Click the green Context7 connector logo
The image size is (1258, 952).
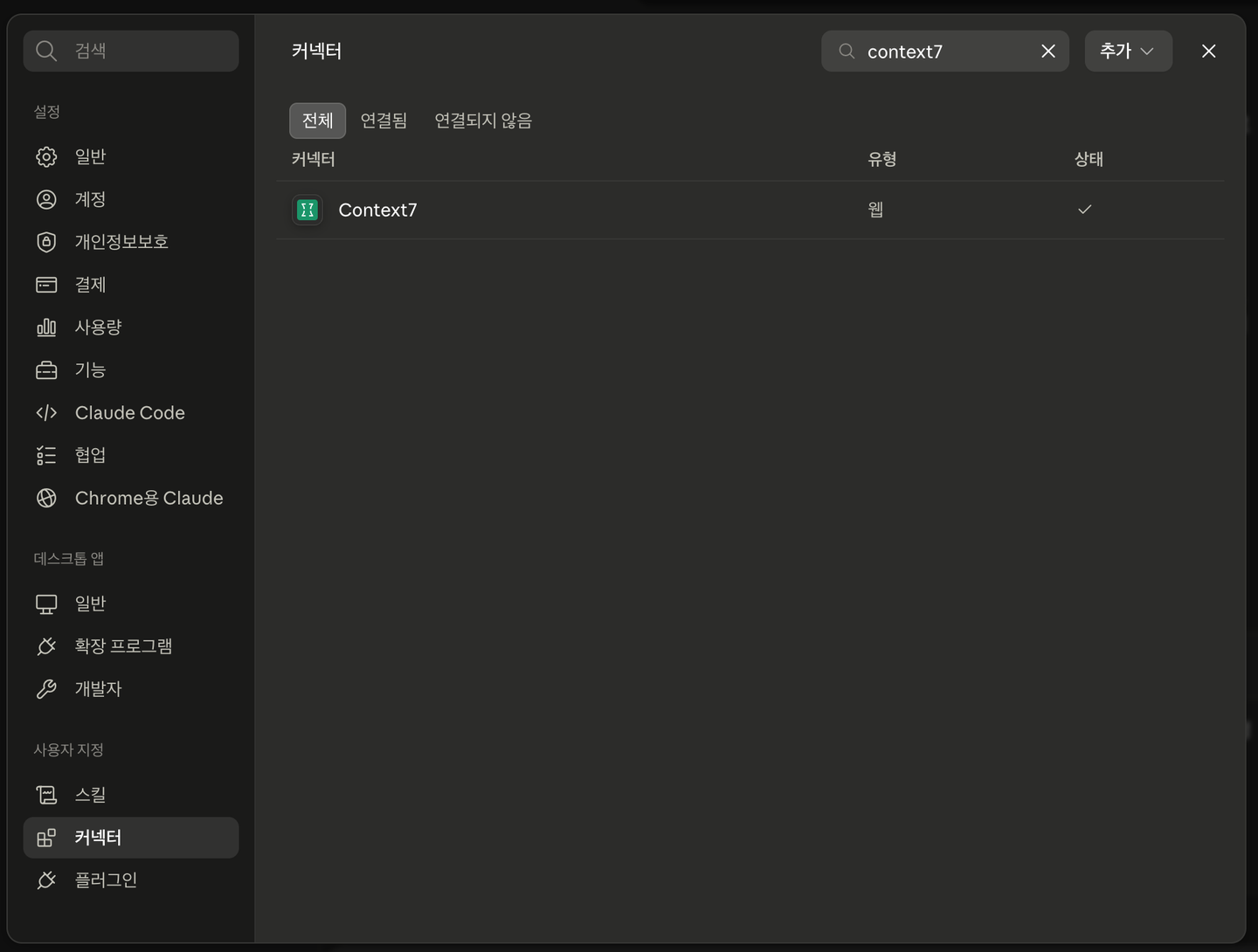pyautogui.click(x=307, y=210)
